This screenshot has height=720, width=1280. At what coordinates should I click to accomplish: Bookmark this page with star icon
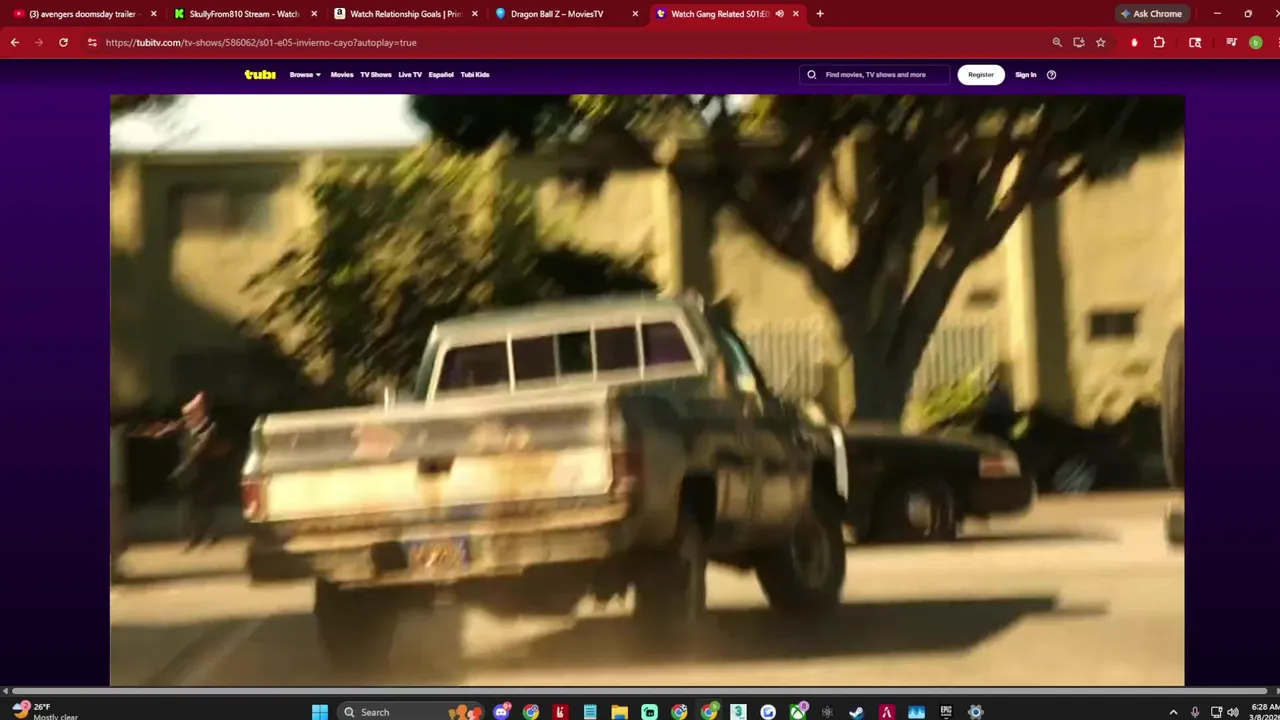click(x=1101, y=43)
